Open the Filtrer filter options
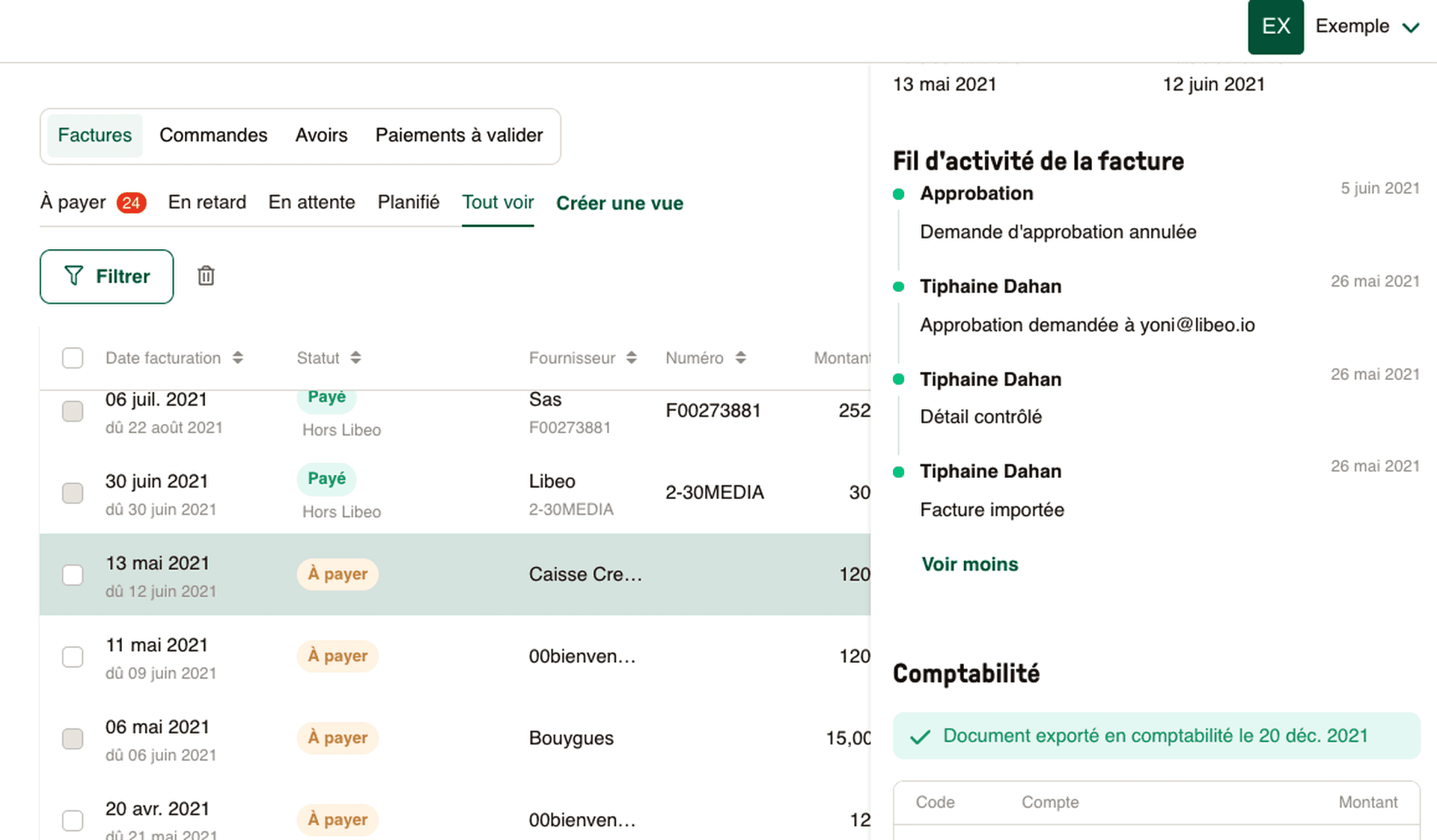This screenshot has height=840, width=1437. coord(106,276)
